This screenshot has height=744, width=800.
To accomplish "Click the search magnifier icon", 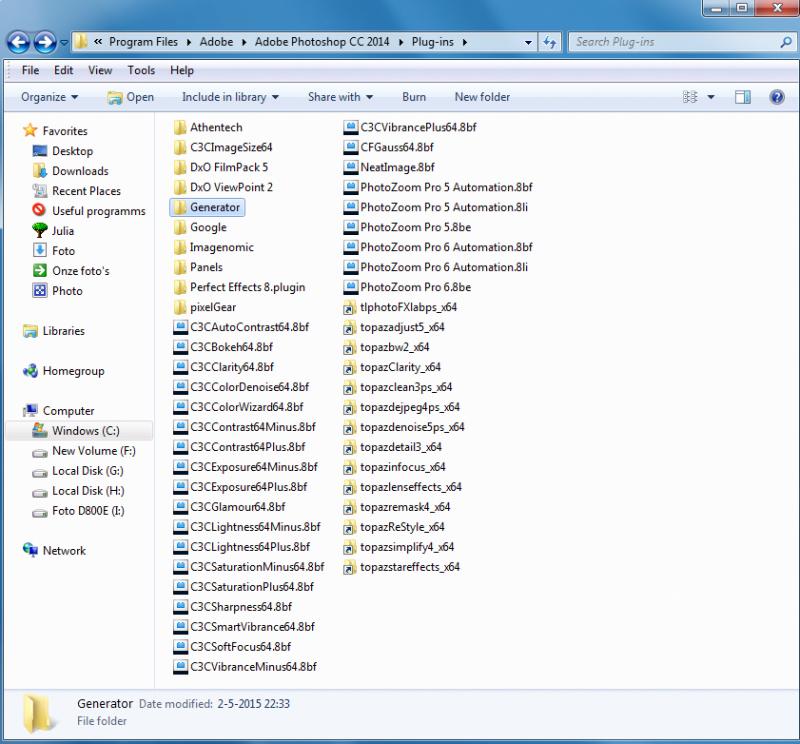I will click(x=786, y=42).
